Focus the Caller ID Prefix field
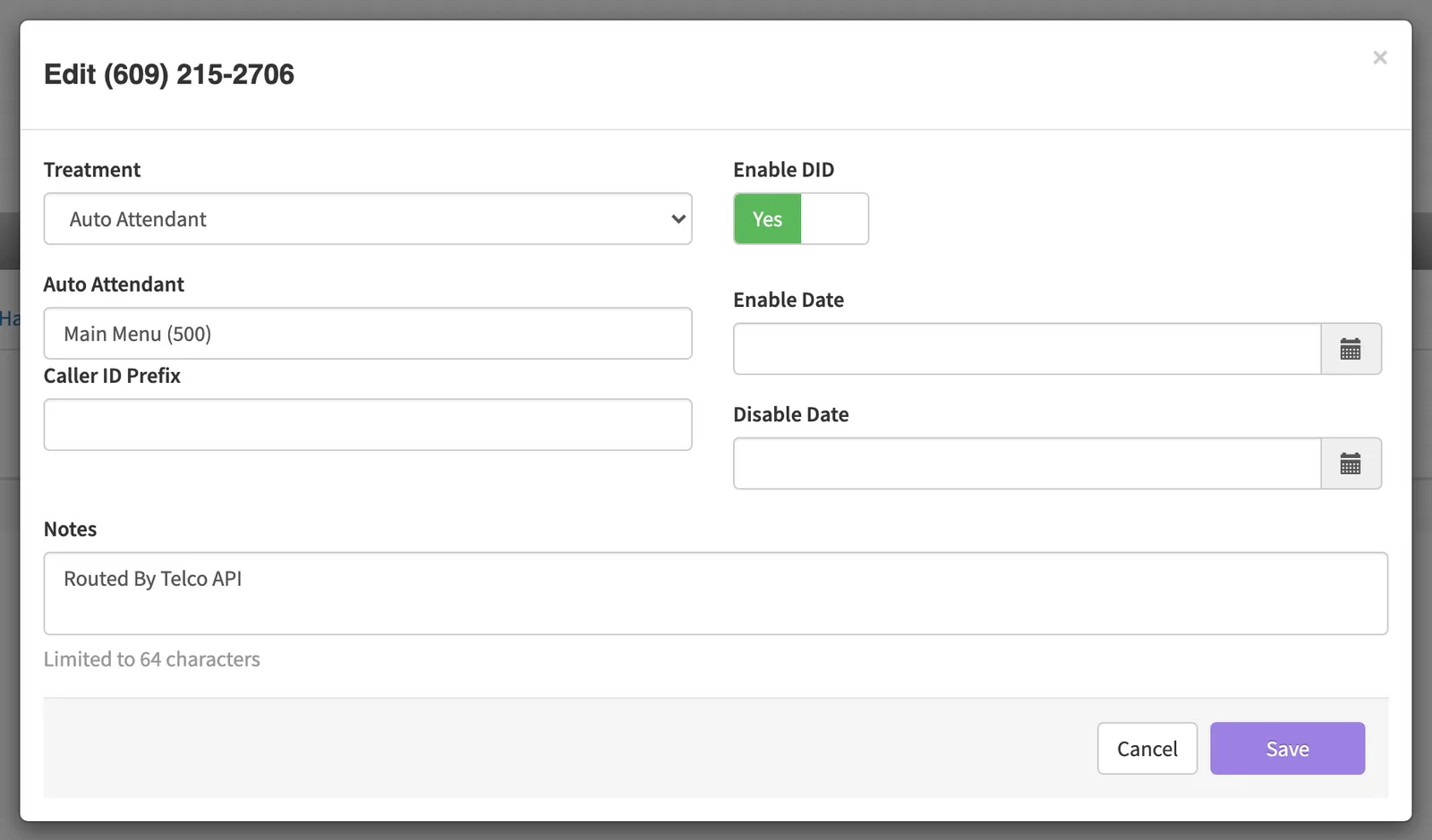 [x=368, y=425]
